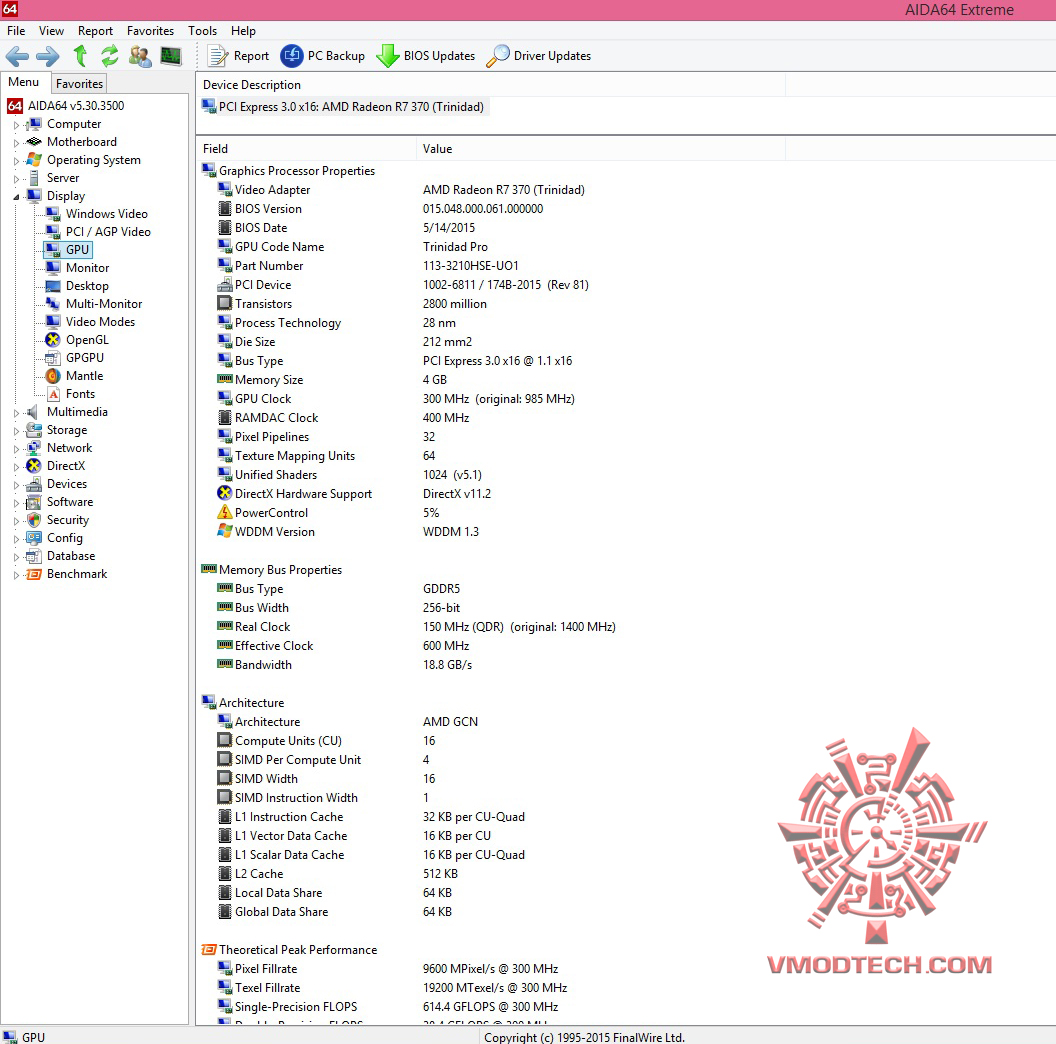Select the Desktop tree item
Viewport: 1056px width, 1044px height.
pos(87,286)
